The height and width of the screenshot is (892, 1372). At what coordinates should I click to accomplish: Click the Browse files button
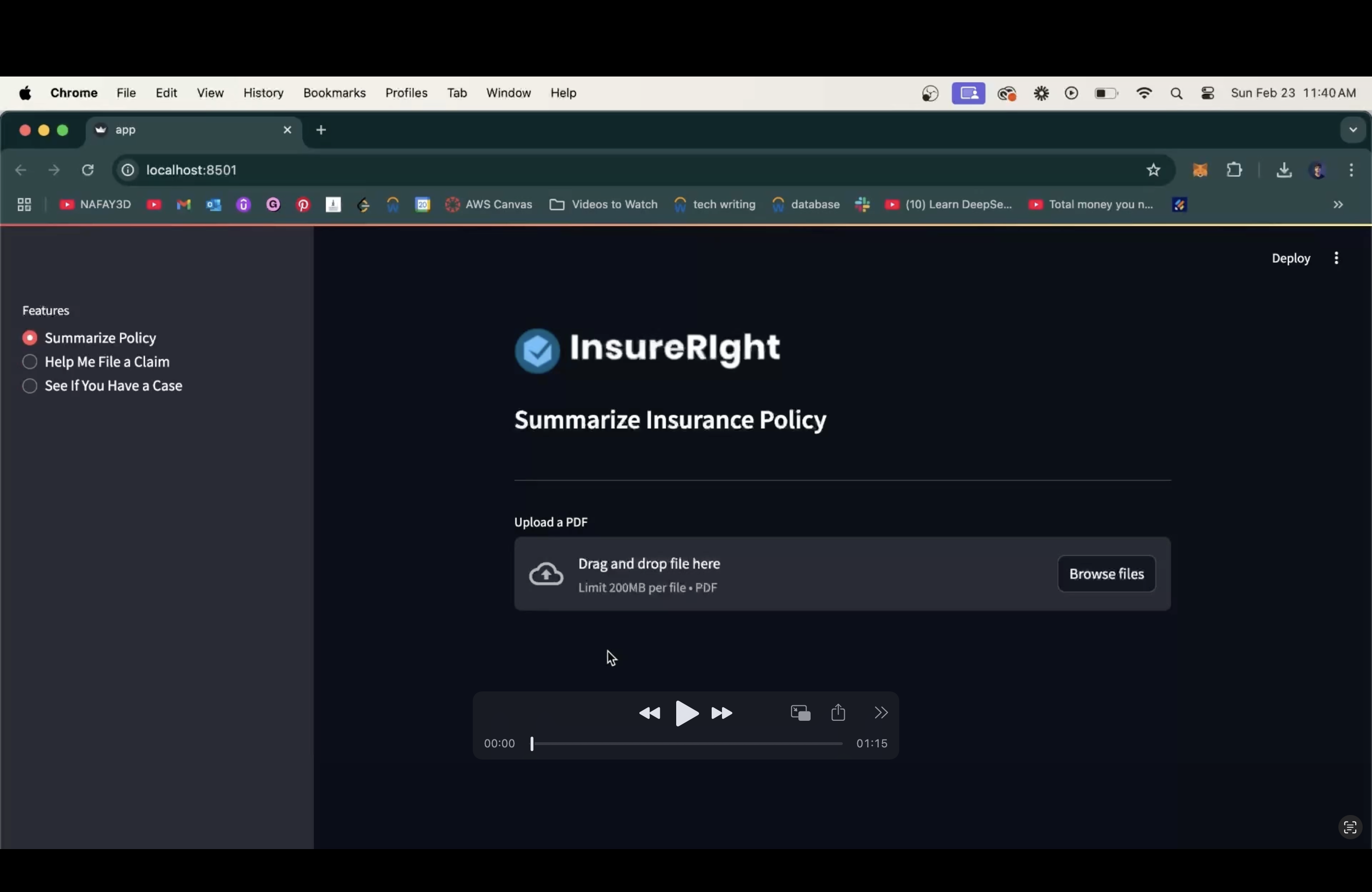pos(1106,574)
